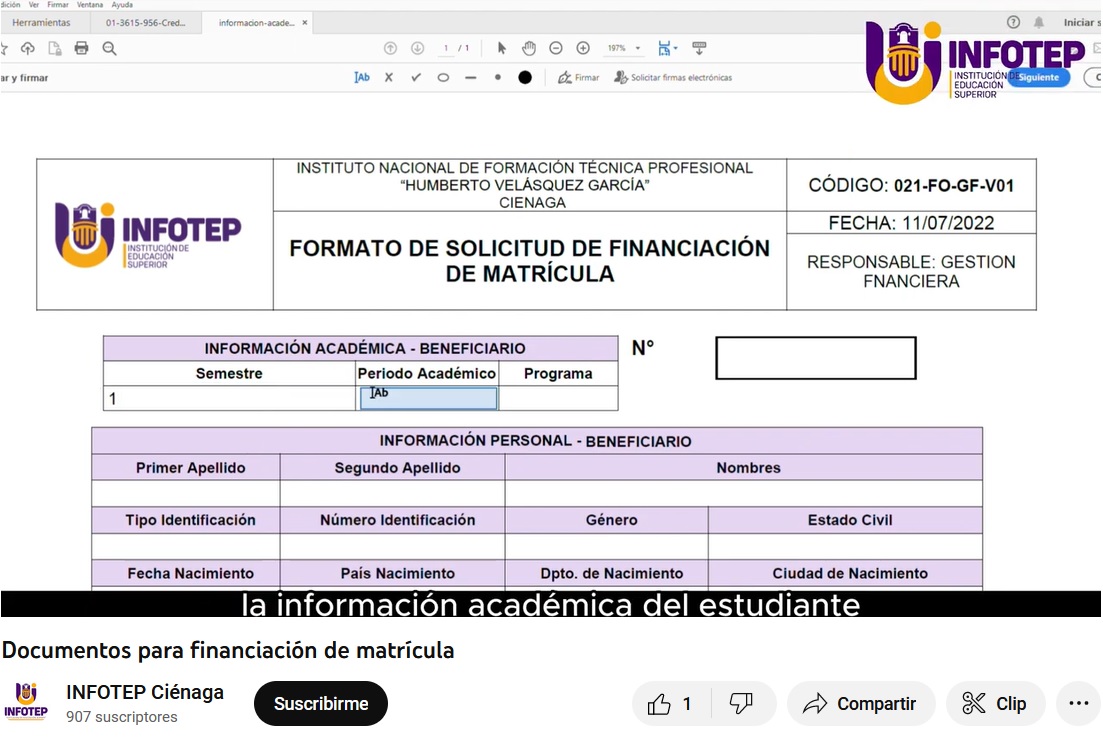
Task: Upload the file with the cloud icon
Action: click(x=27, y=48)
